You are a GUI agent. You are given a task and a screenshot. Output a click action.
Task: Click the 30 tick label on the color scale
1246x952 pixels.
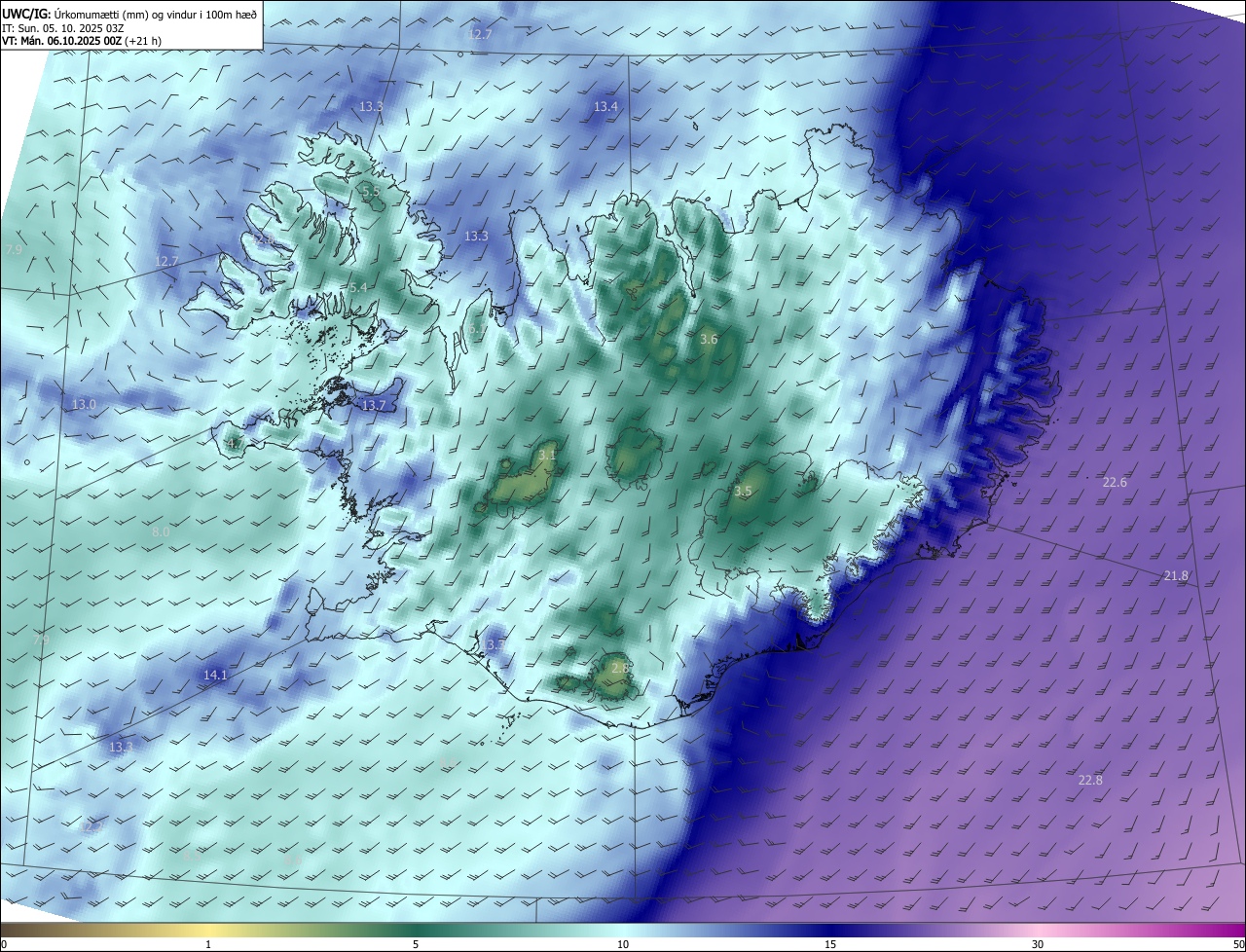[1038, 944]
